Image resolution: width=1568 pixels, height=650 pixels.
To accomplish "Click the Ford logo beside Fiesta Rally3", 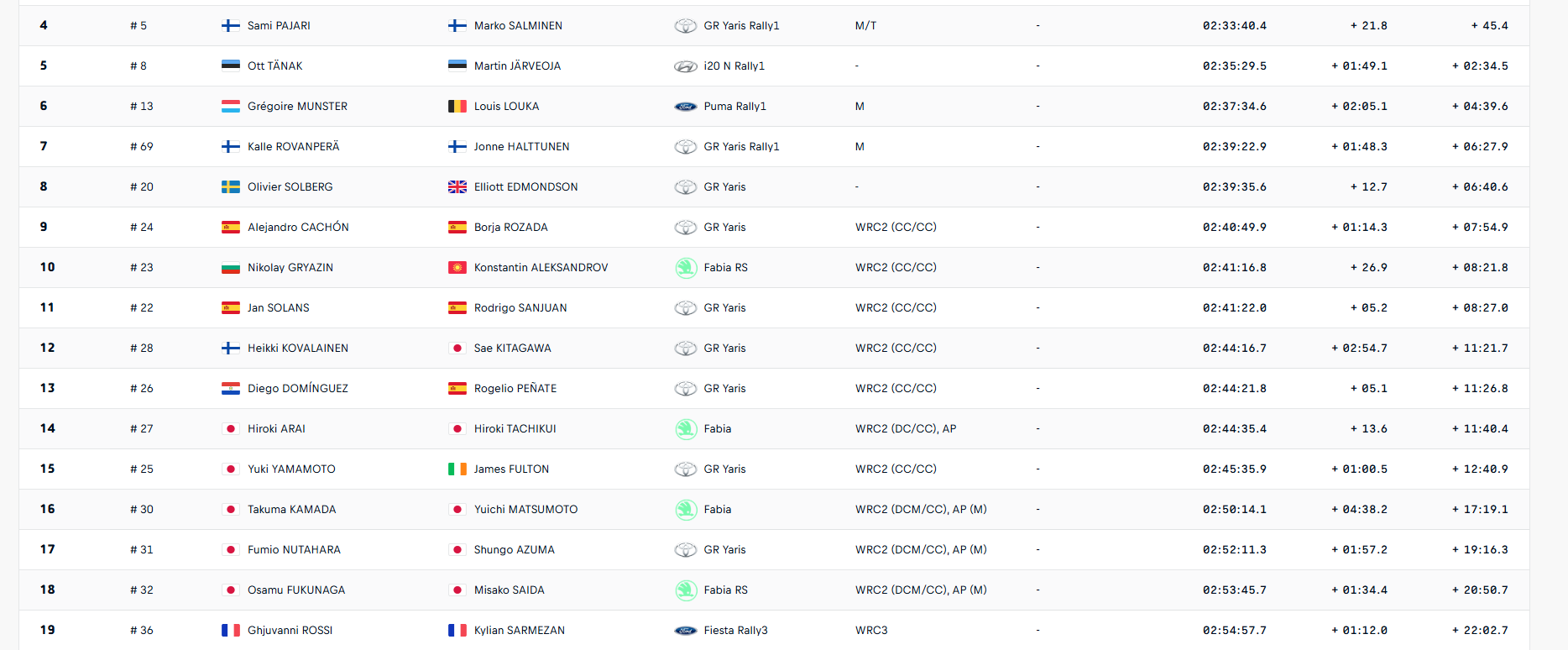I will (686, 631).
